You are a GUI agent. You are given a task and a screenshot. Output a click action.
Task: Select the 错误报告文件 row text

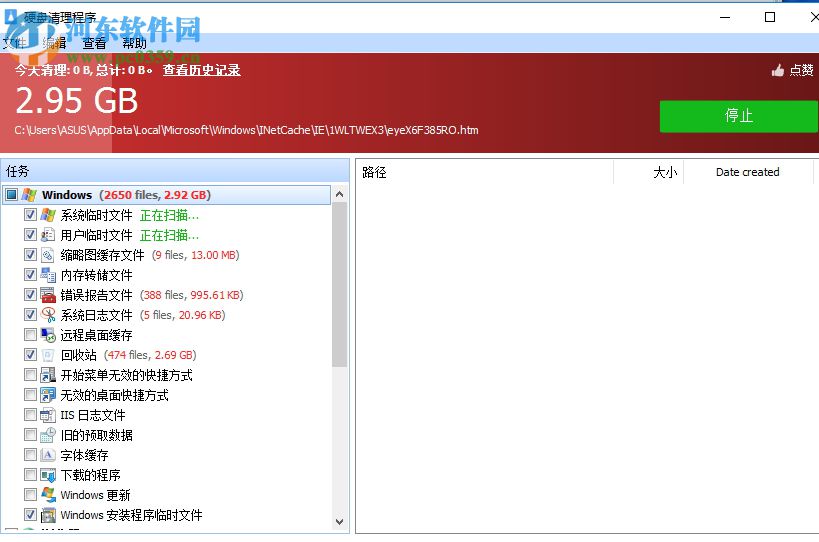tap(97, 295)
